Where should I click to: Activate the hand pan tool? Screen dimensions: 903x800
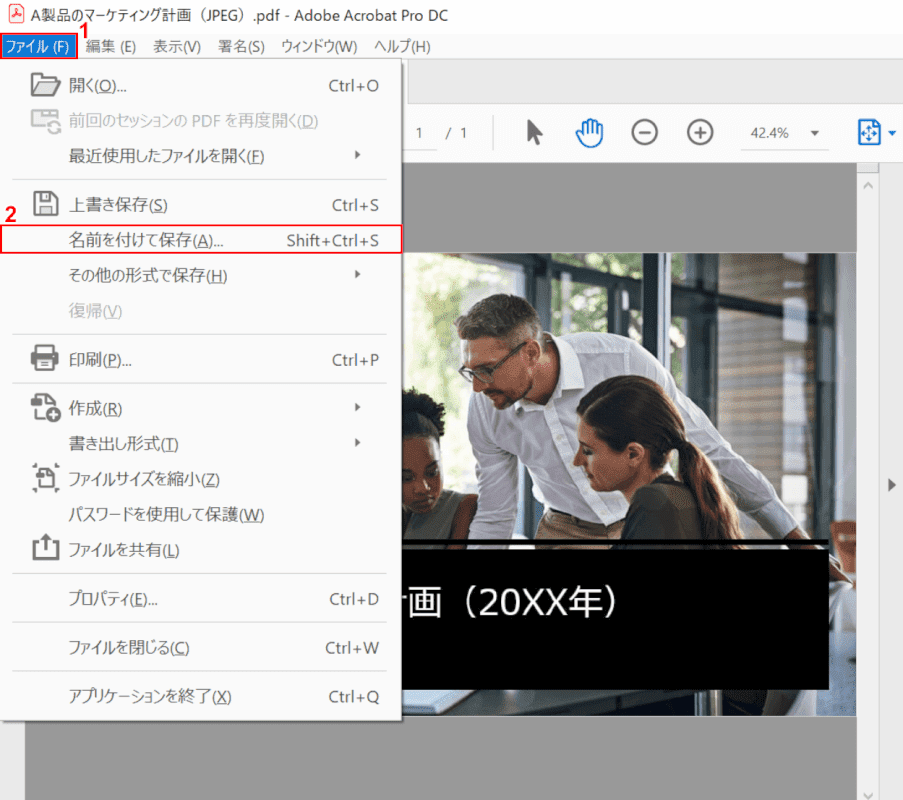589,132
